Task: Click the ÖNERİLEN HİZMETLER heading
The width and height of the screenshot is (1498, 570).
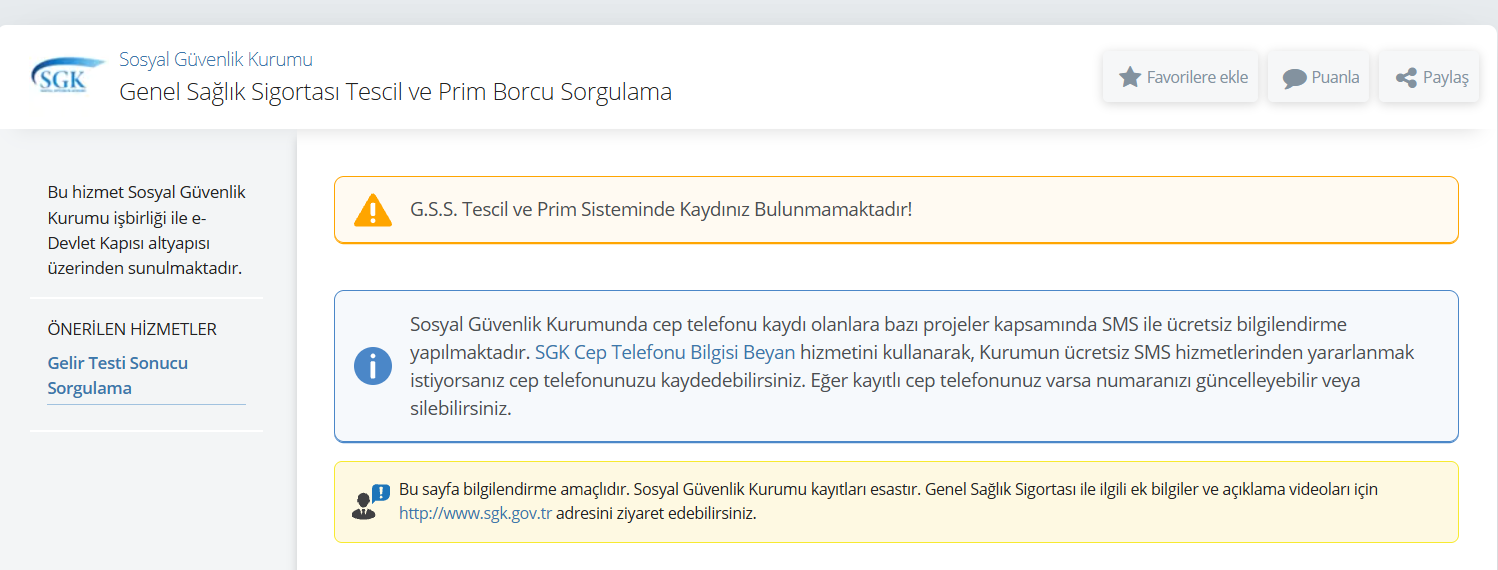Action: click(132, 329)
